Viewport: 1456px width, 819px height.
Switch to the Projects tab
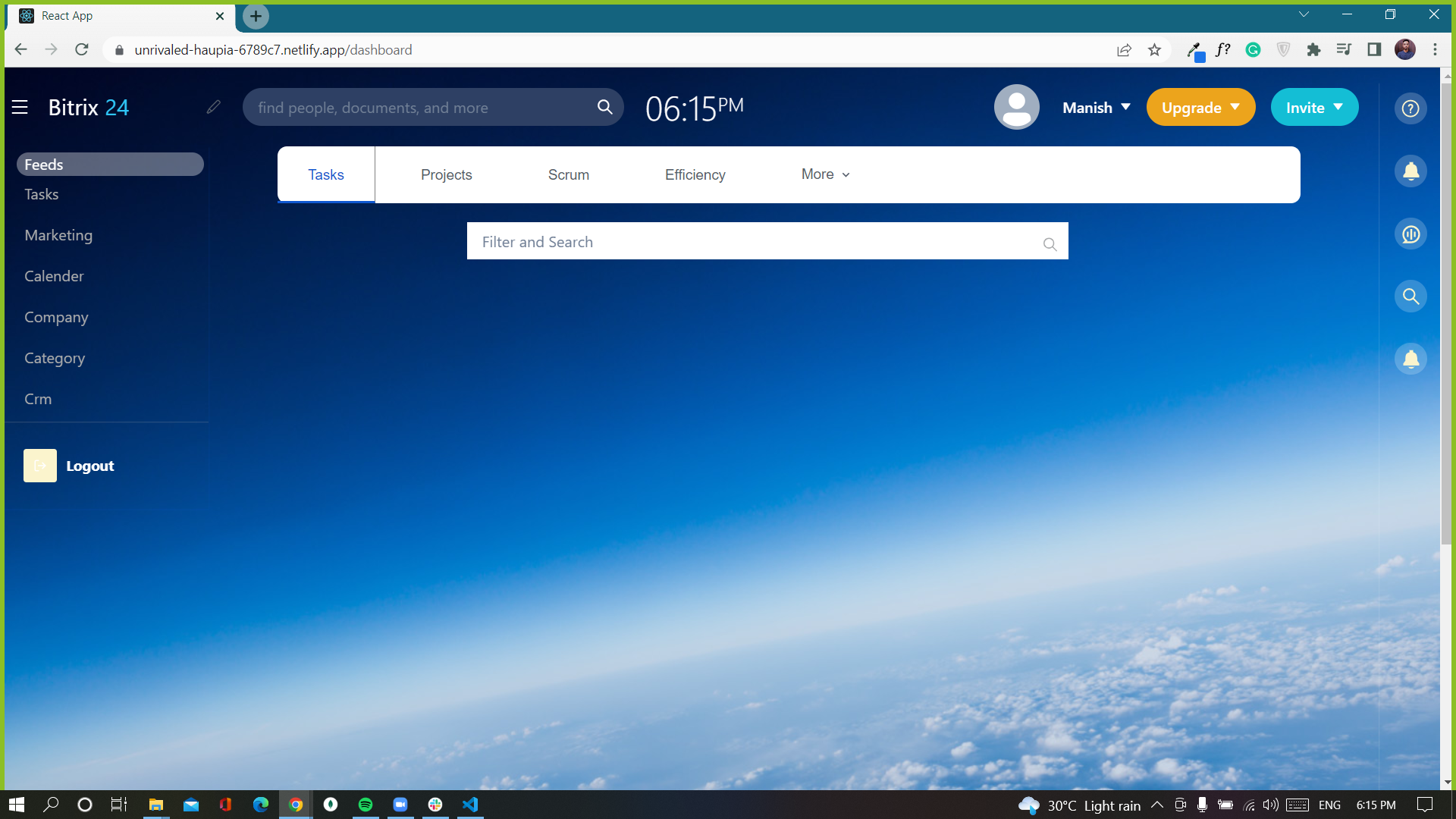pos(446,175)
